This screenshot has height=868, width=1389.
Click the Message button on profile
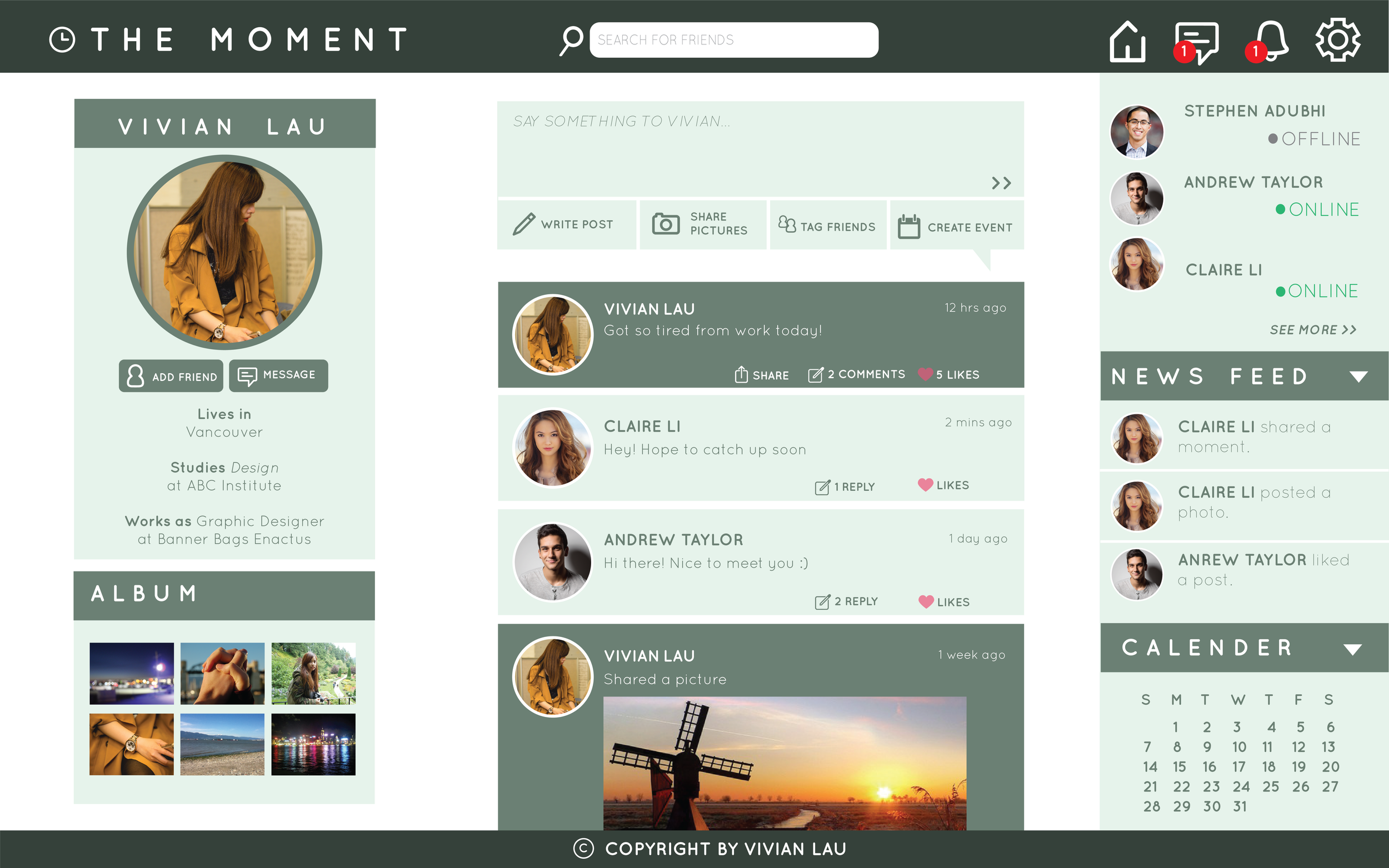[278, 375]
